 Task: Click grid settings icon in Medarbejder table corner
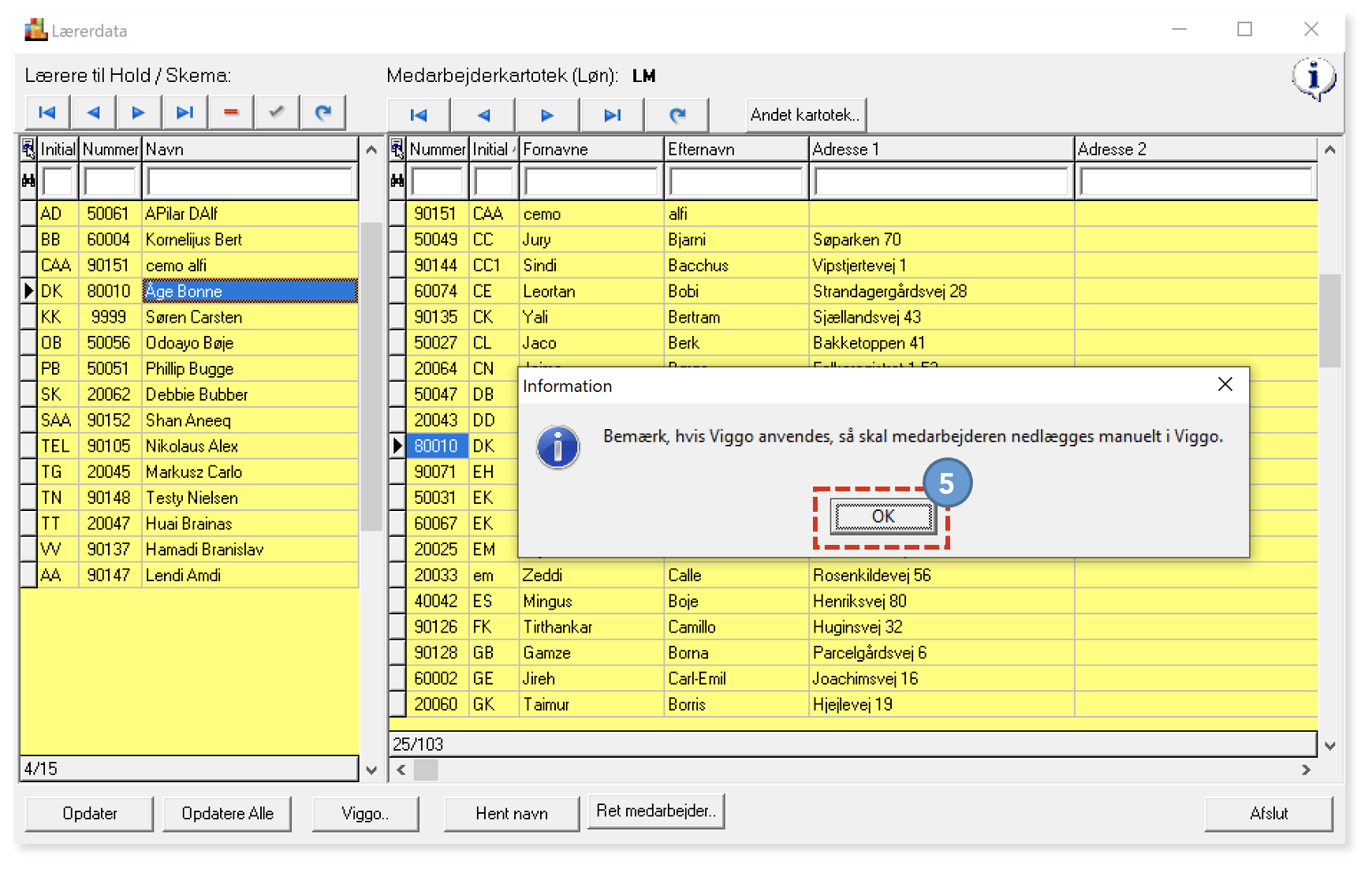tap(397, 148)
